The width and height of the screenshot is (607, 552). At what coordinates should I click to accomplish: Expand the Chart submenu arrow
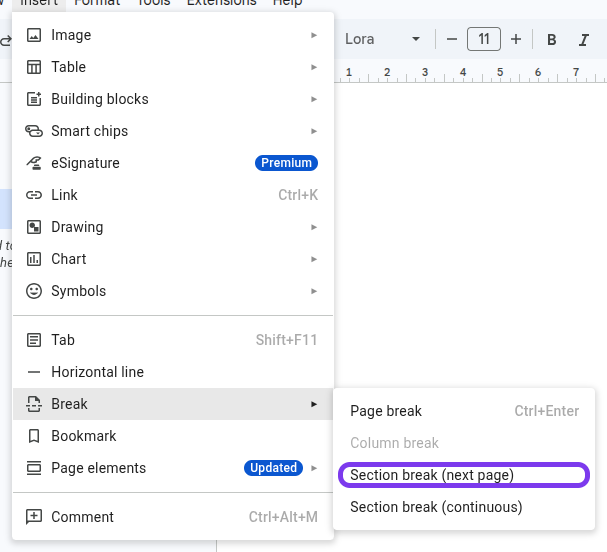point(314,259)
